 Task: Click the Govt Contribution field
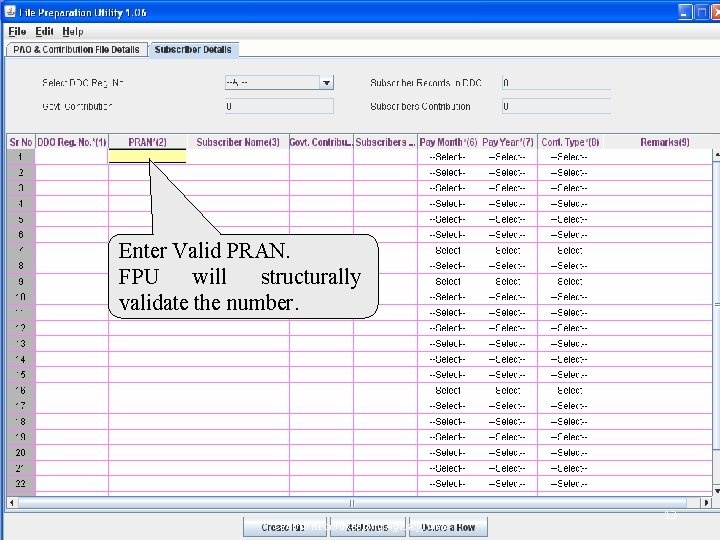coord(279,106)
